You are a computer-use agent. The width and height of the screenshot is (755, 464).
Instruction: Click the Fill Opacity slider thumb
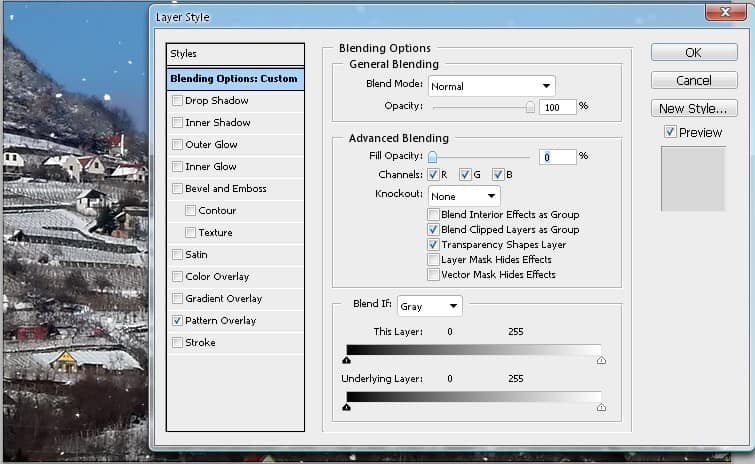[433, 157]
